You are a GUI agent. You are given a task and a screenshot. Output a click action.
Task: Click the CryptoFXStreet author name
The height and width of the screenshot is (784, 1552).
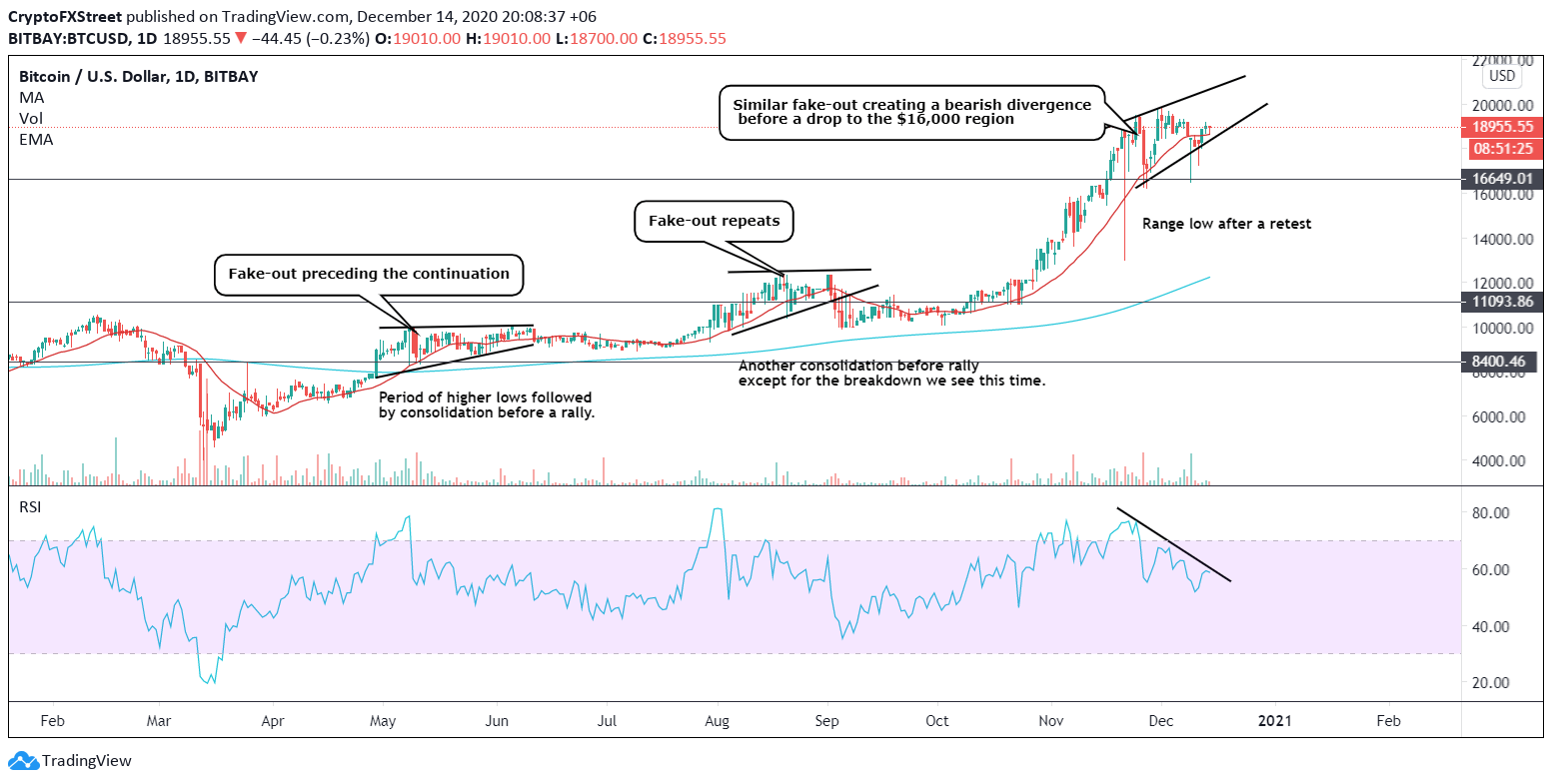coord(66,18)
